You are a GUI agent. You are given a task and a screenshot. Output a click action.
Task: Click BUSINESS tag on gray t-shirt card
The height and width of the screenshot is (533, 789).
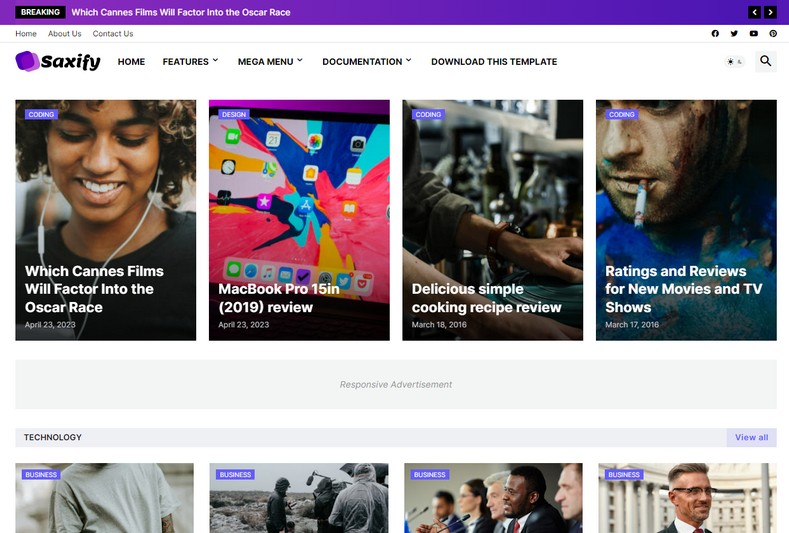(x=41, y=474)
